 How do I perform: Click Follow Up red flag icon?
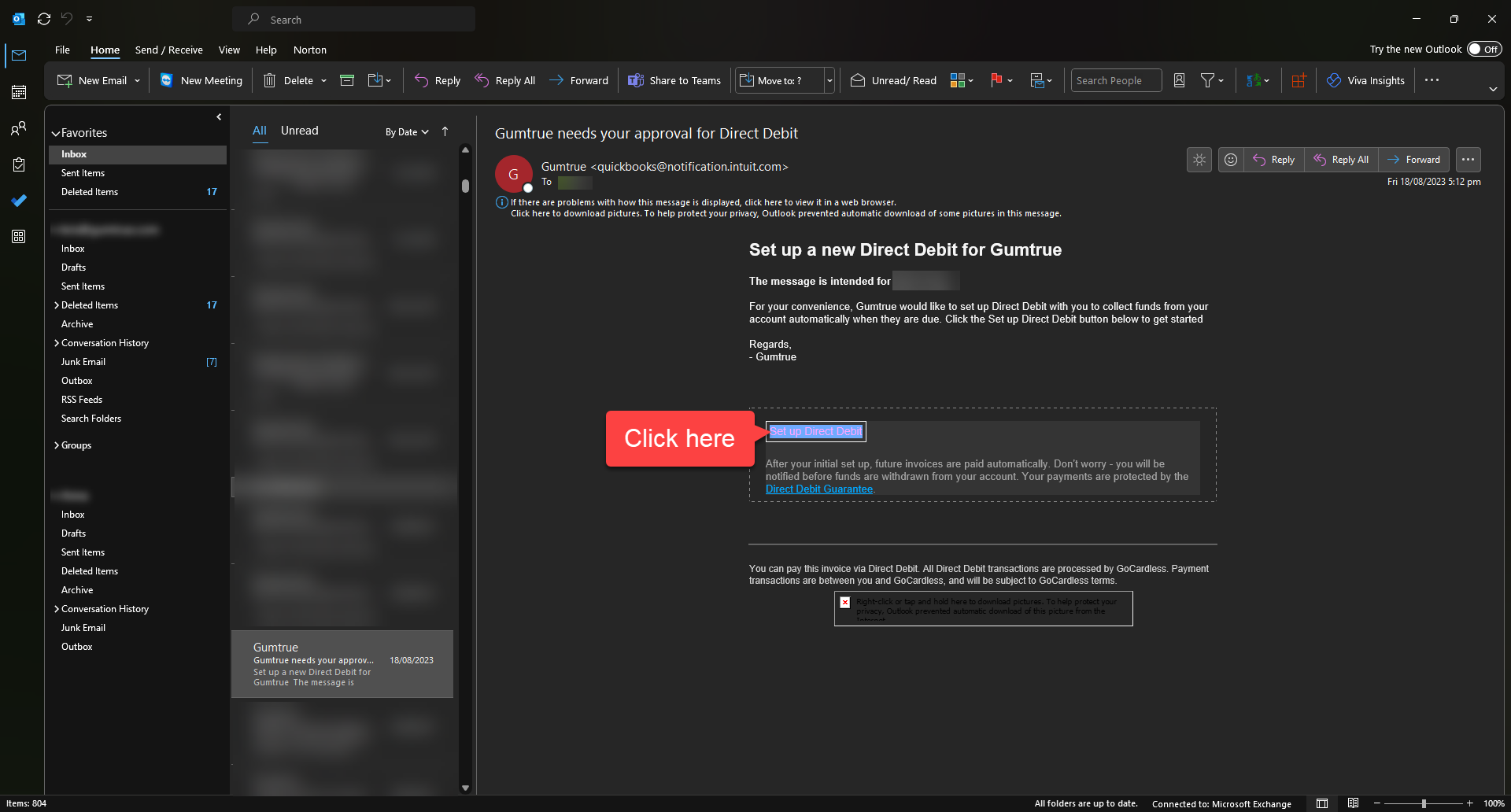click(x=996, y=80)
